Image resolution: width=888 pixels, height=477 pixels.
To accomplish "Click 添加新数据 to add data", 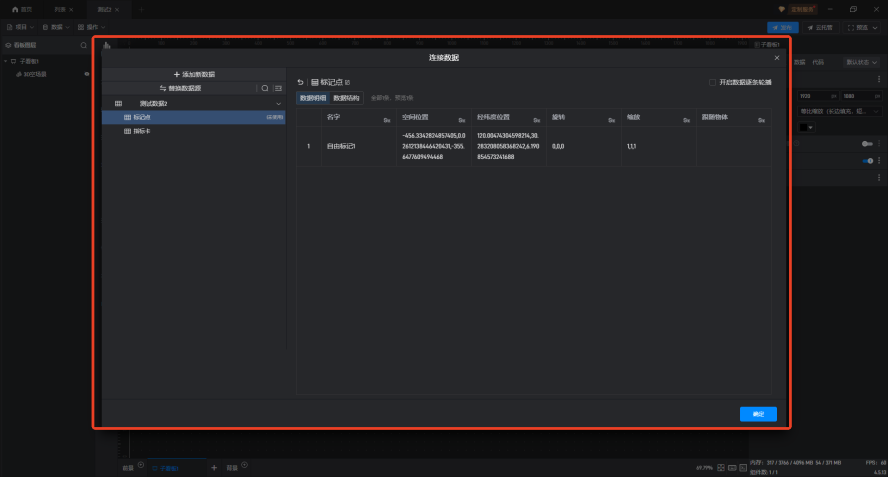I will click(x=194, y=75).
